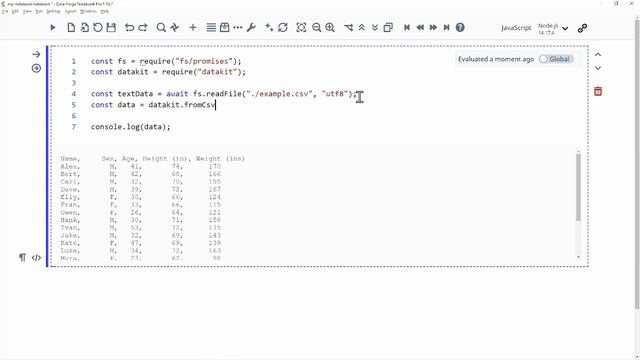Click the overlapping windows duplicate icon

(388, 27)
